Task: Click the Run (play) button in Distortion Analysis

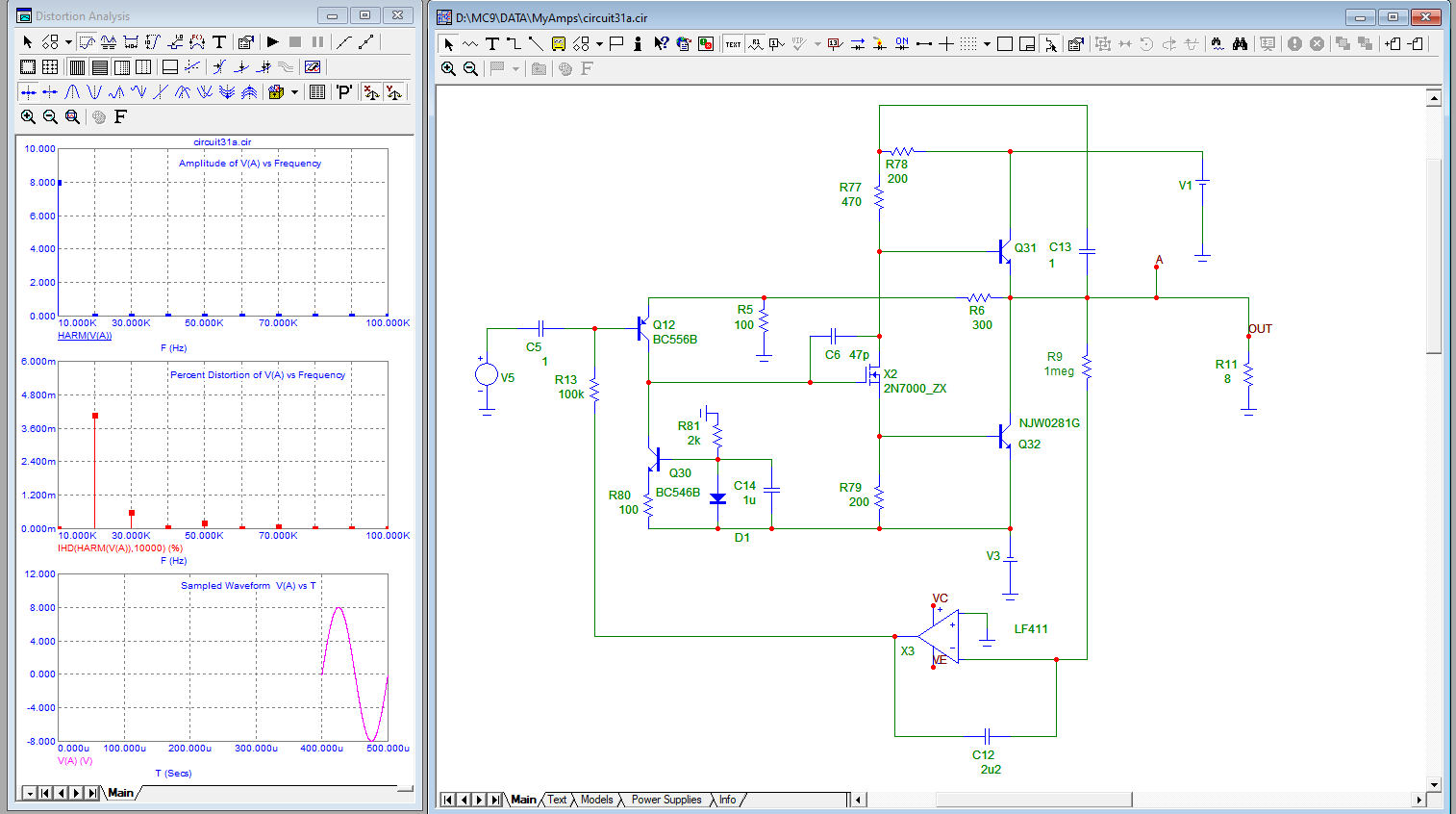Action: (x=273, y=42)
